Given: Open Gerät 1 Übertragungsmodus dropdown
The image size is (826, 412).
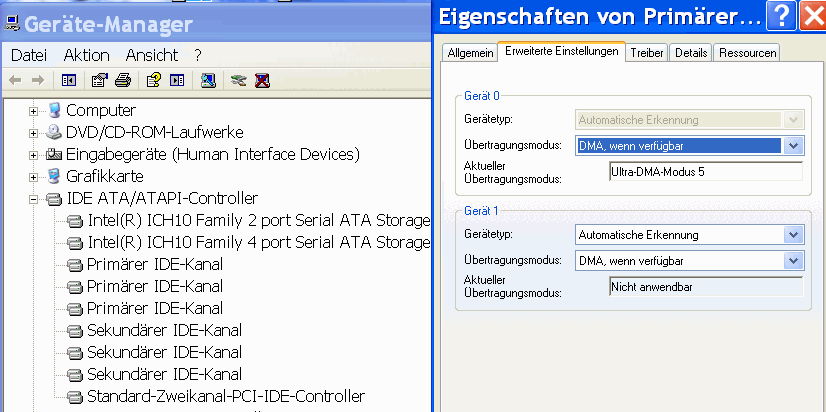Looking at the screenshot, I should tap(793, 260).
